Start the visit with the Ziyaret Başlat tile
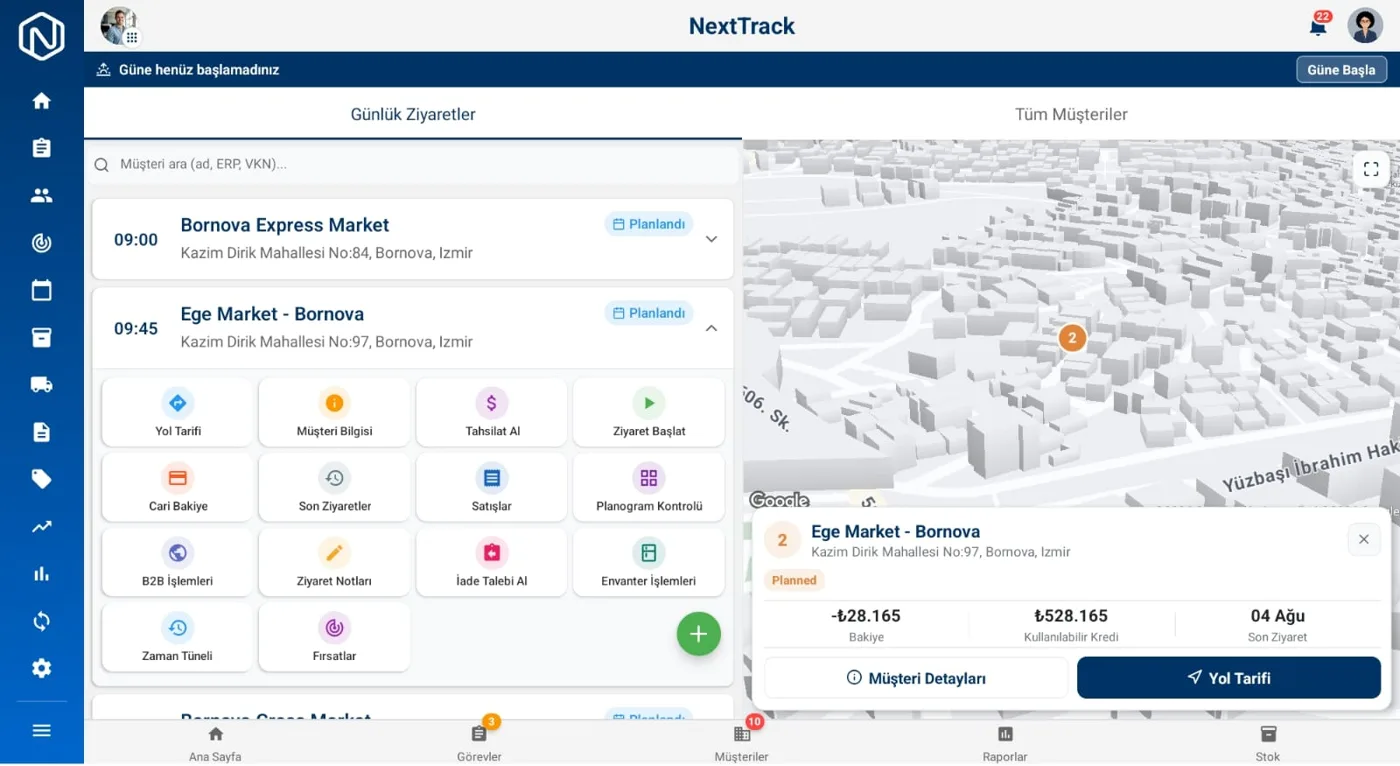The width and height of the screenshot is (1400, 766). coord(649,412)
